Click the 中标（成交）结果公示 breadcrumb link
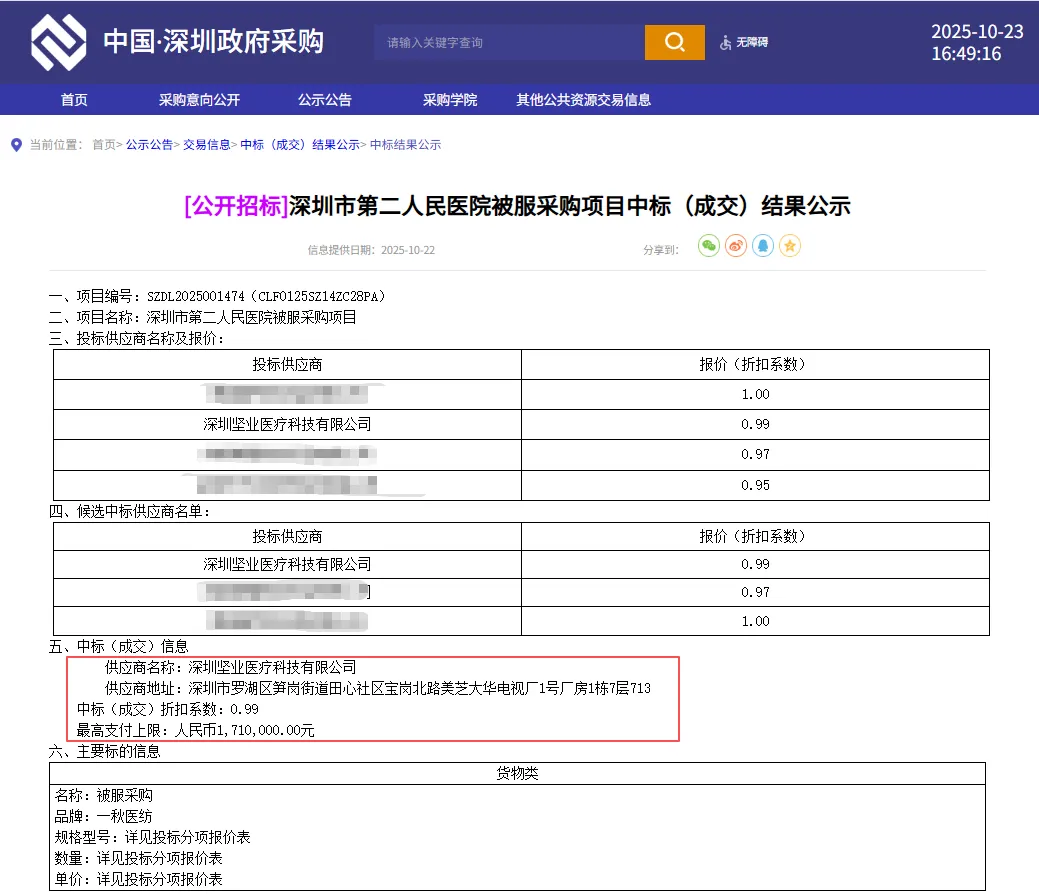 [299, 145]
